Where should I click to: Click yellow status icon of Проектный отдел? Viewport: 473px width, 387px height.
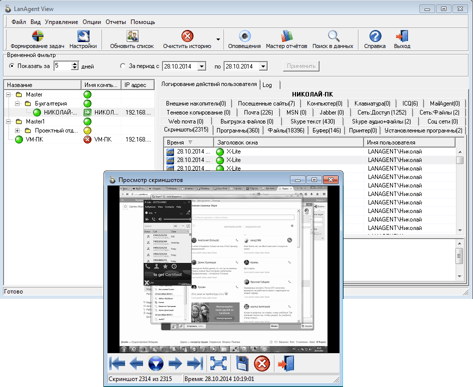click(87, 131)
